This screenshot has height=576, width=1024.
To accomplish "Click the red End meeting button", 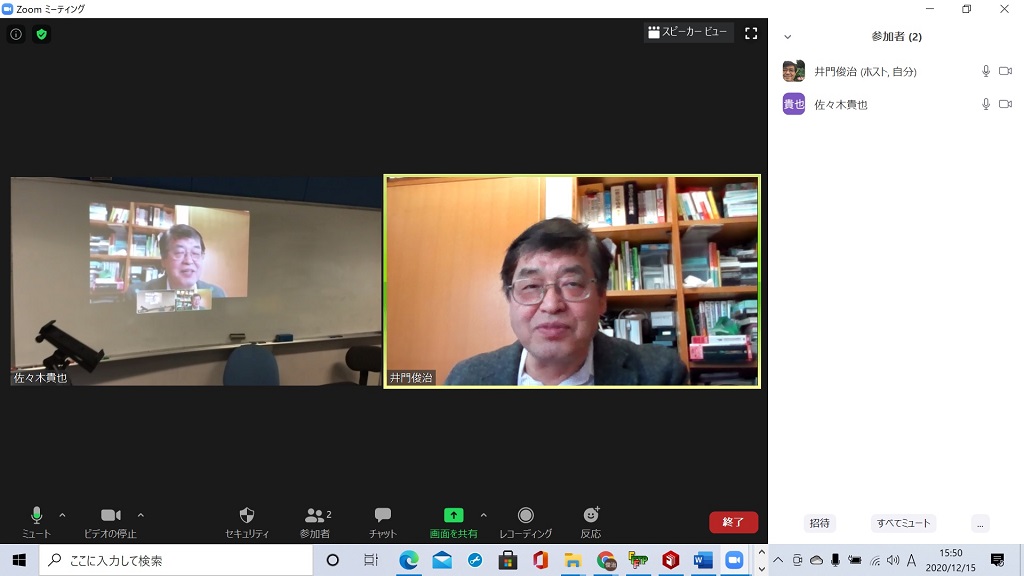I will coord(733,522).
